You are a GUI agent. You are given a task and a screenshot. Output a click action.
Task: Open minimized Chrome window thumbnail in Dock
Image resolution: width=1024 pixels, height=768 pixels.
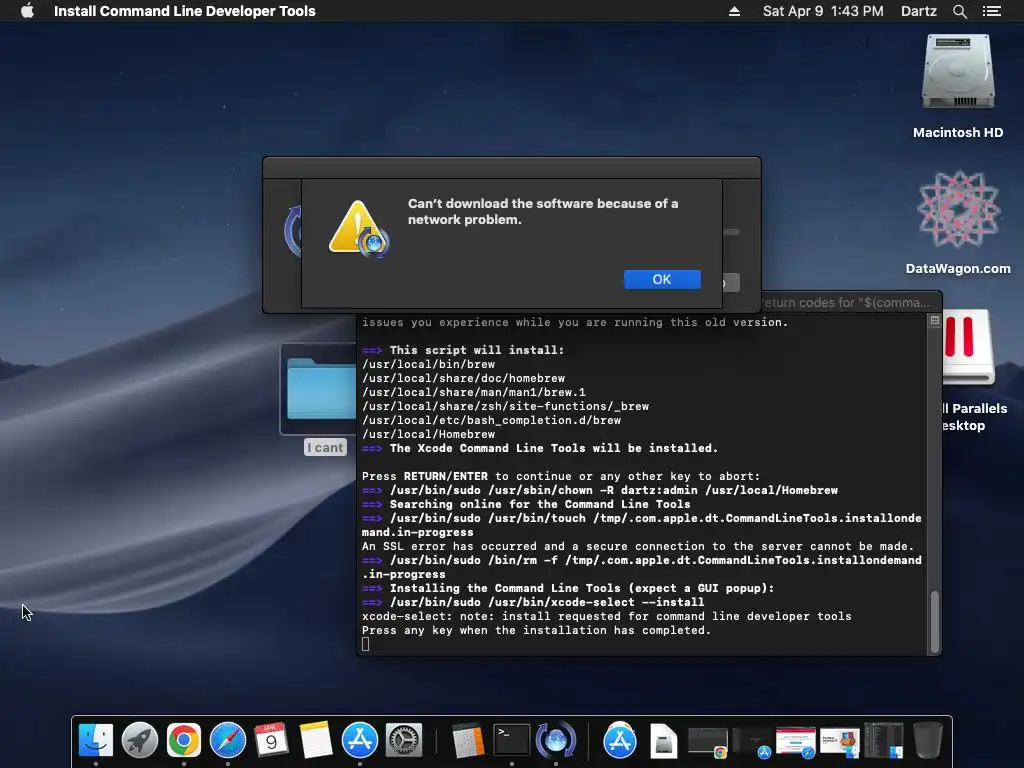coord(708,743)
